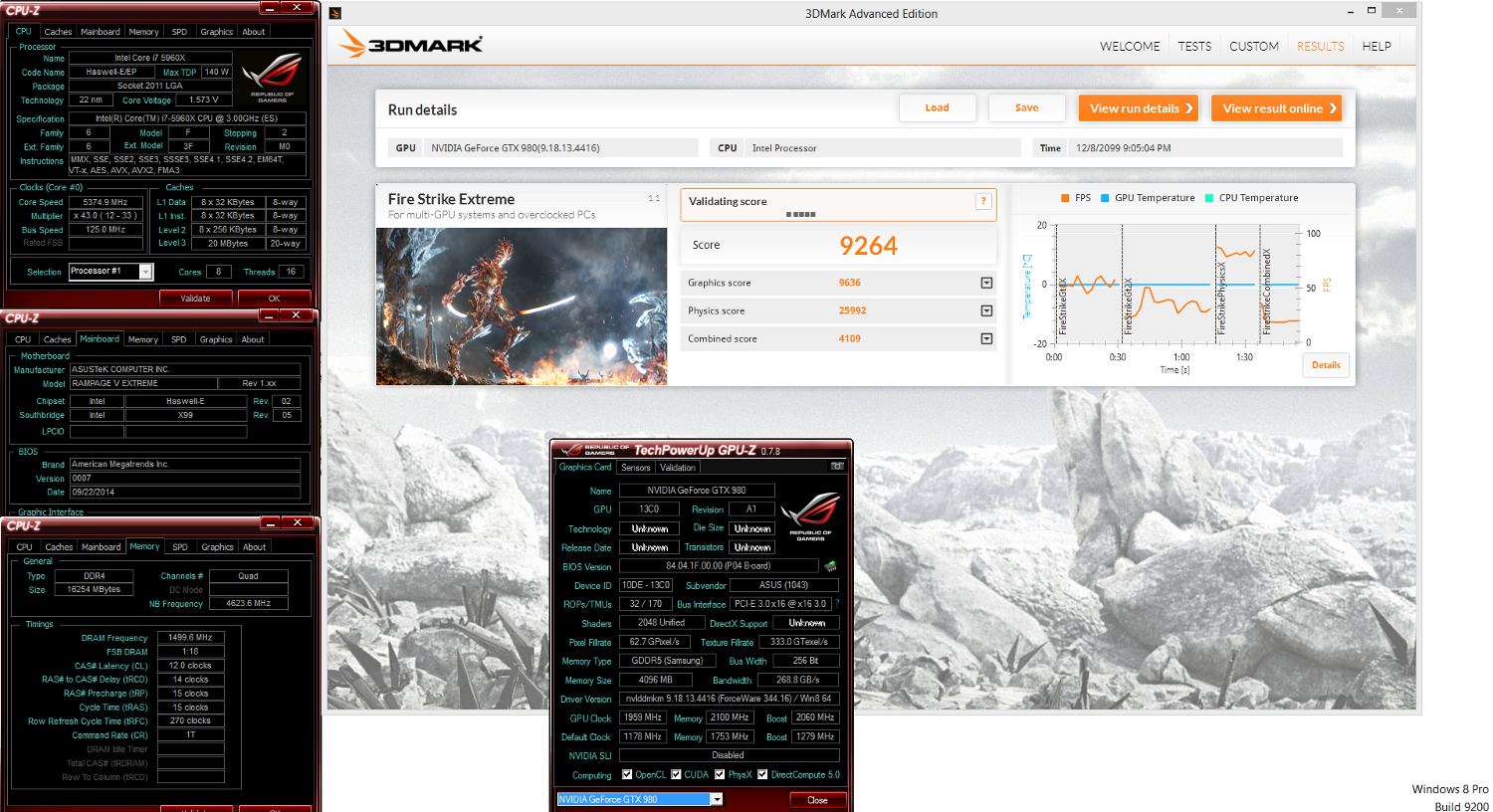Viewport: 1493px width, 812px height.
Task: Click the BIOS Version field in GPU-Z
Action: pyautogui.click(x=718, y=566)
